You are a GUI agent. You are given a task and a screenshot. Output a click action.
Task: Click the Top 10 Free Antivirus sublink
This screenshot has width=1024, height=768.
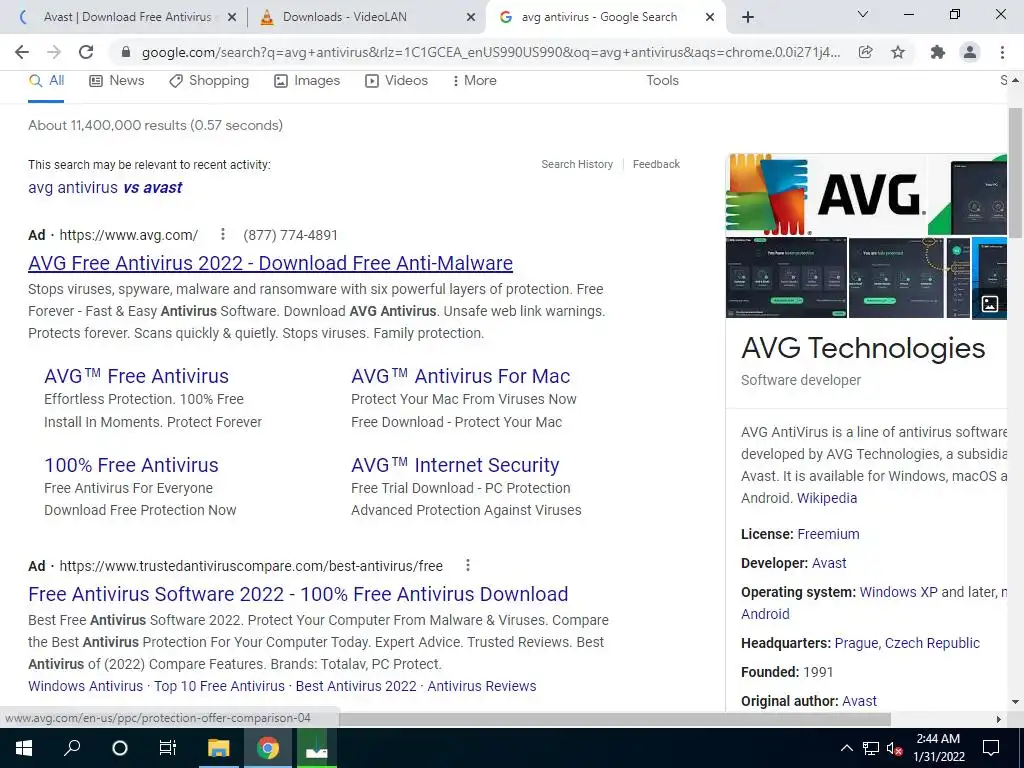[x=219, y=686]
